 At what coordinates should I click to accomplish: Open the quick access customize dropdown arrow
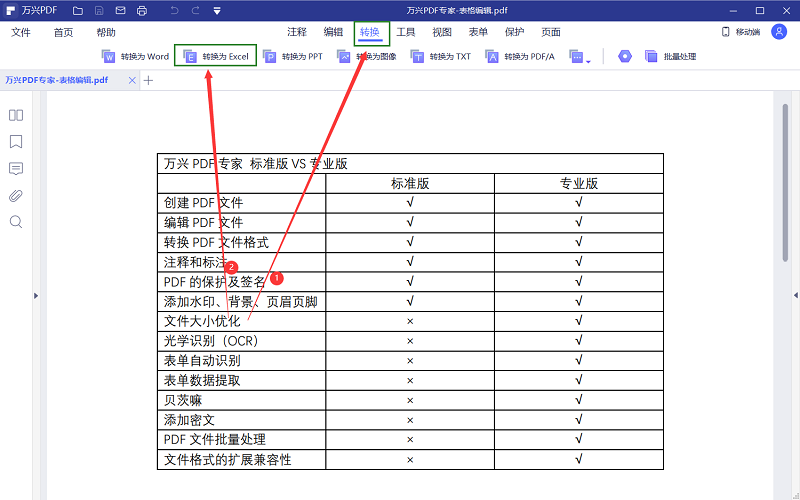click(217, 11)
